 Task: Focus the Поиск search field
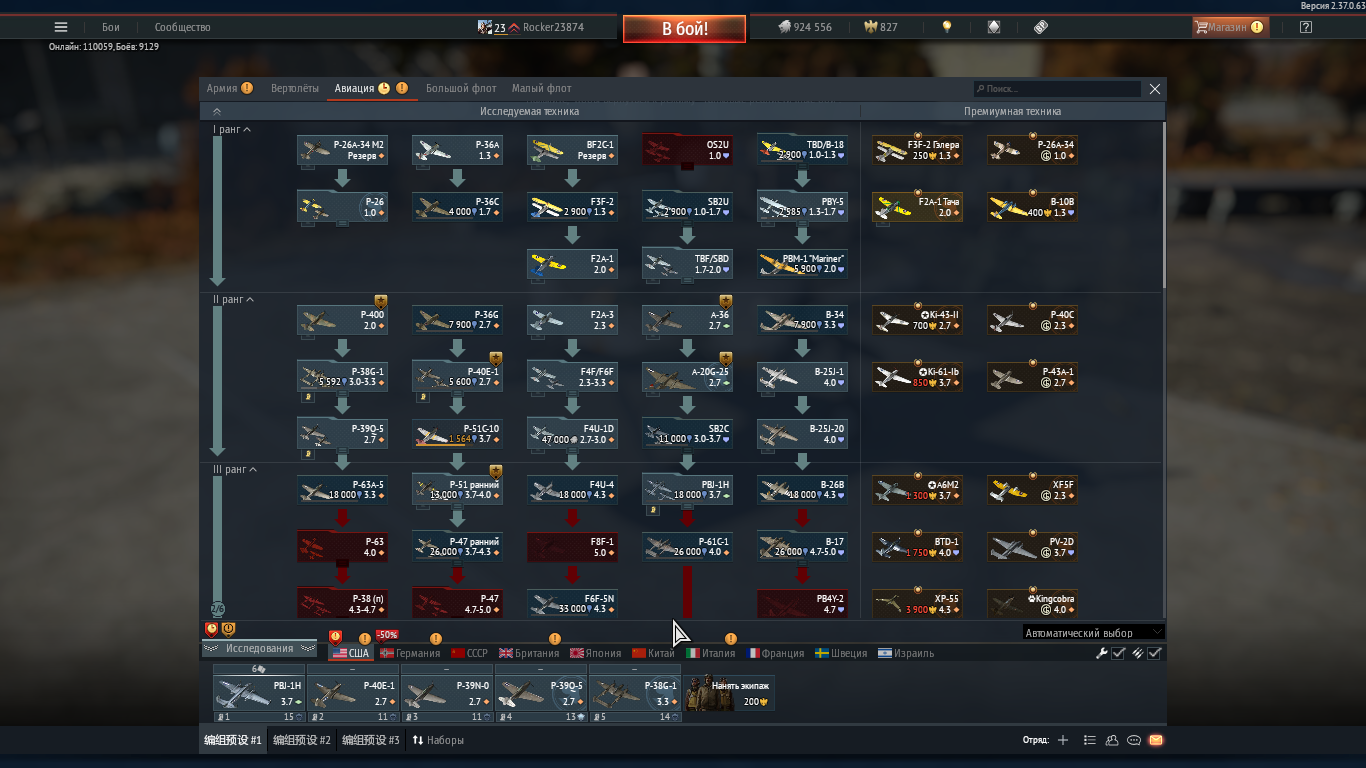tap(1057, 89)
